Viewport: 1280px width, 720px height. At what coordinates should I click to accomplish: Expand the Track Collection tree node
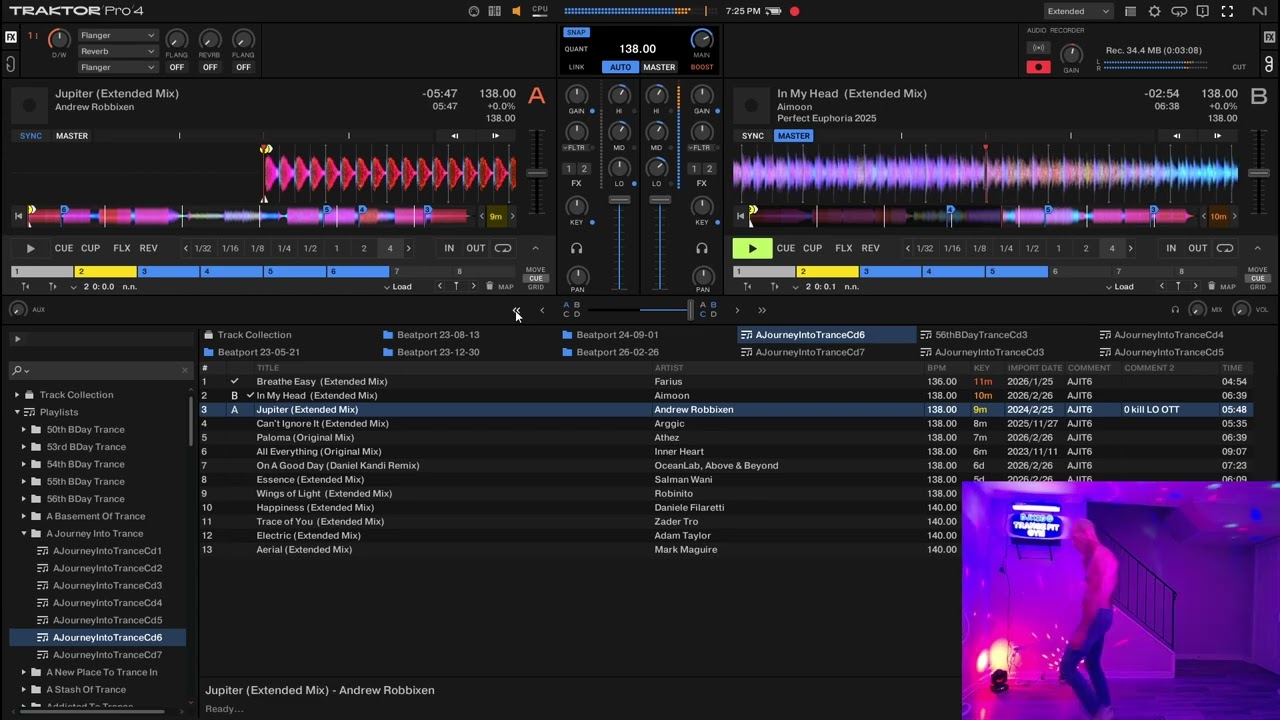17,395
